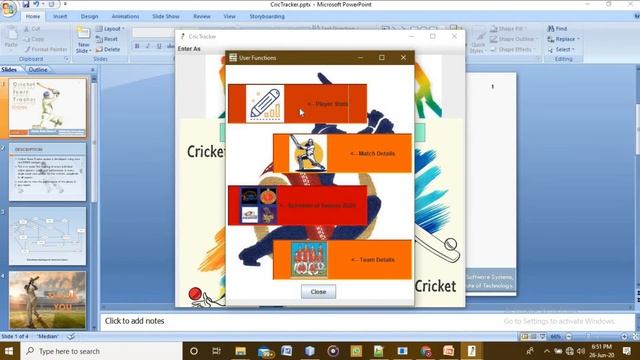Open Windows Start menu
Screen dimensions: 640x360
pyautogui.click(x=9, y=351)
